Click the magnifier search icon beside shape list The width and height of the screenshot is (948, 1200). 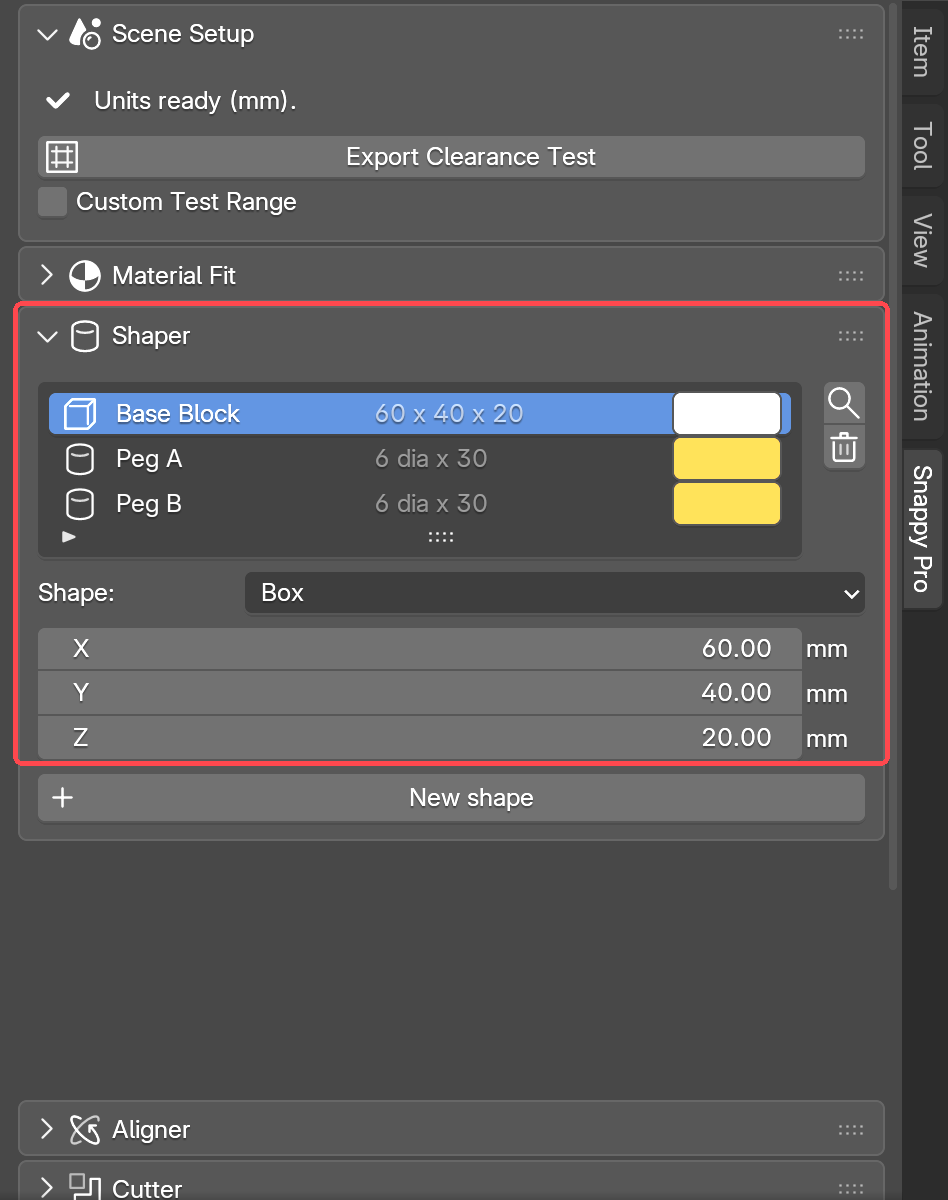coord(844,403)
